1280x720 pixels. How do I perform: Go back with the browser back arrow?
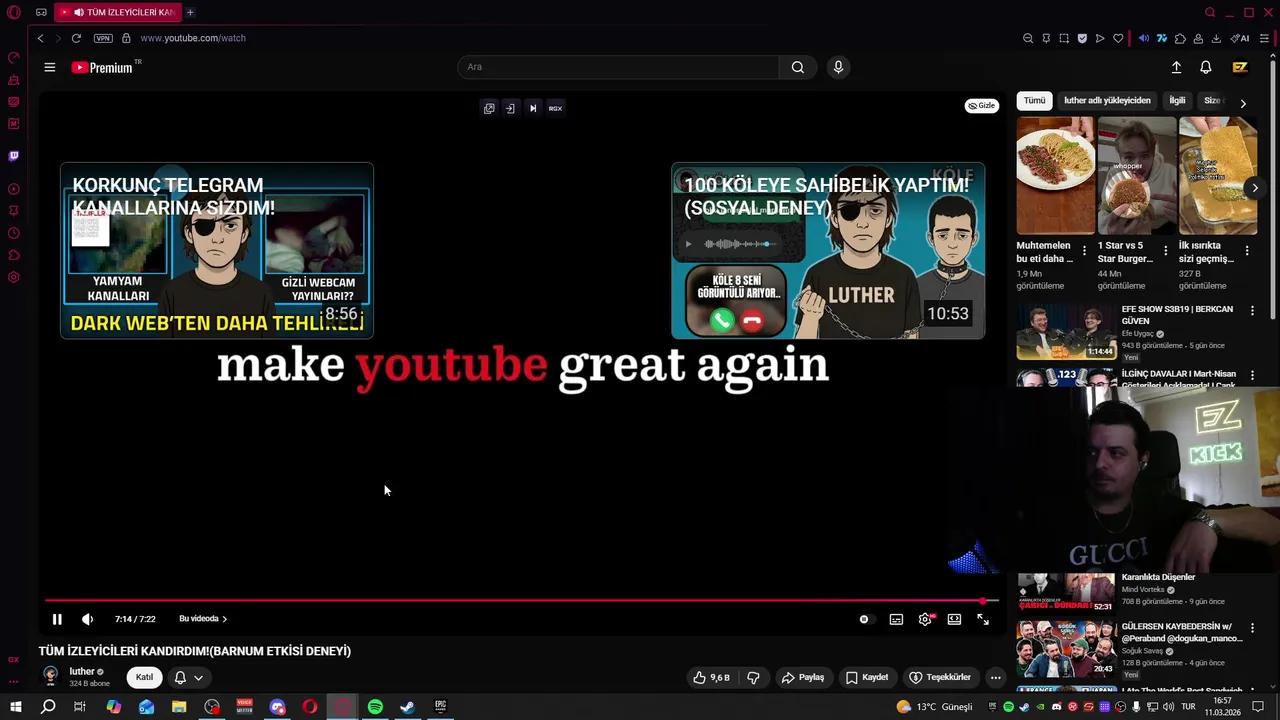40,38
